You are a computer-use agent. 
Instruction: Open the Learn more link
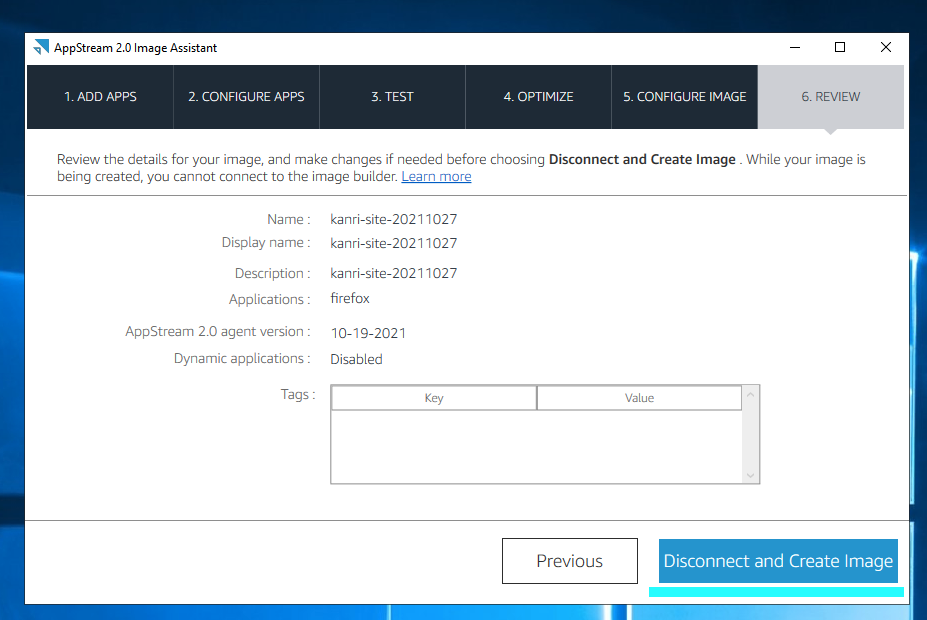436,177
